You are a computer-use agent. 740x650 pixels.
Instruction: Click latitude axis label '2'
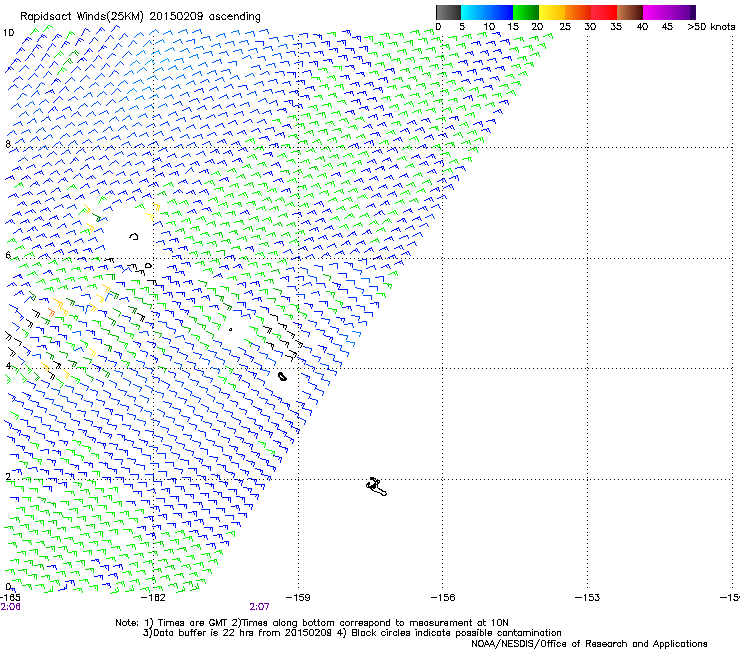click(x=8, y=476)
